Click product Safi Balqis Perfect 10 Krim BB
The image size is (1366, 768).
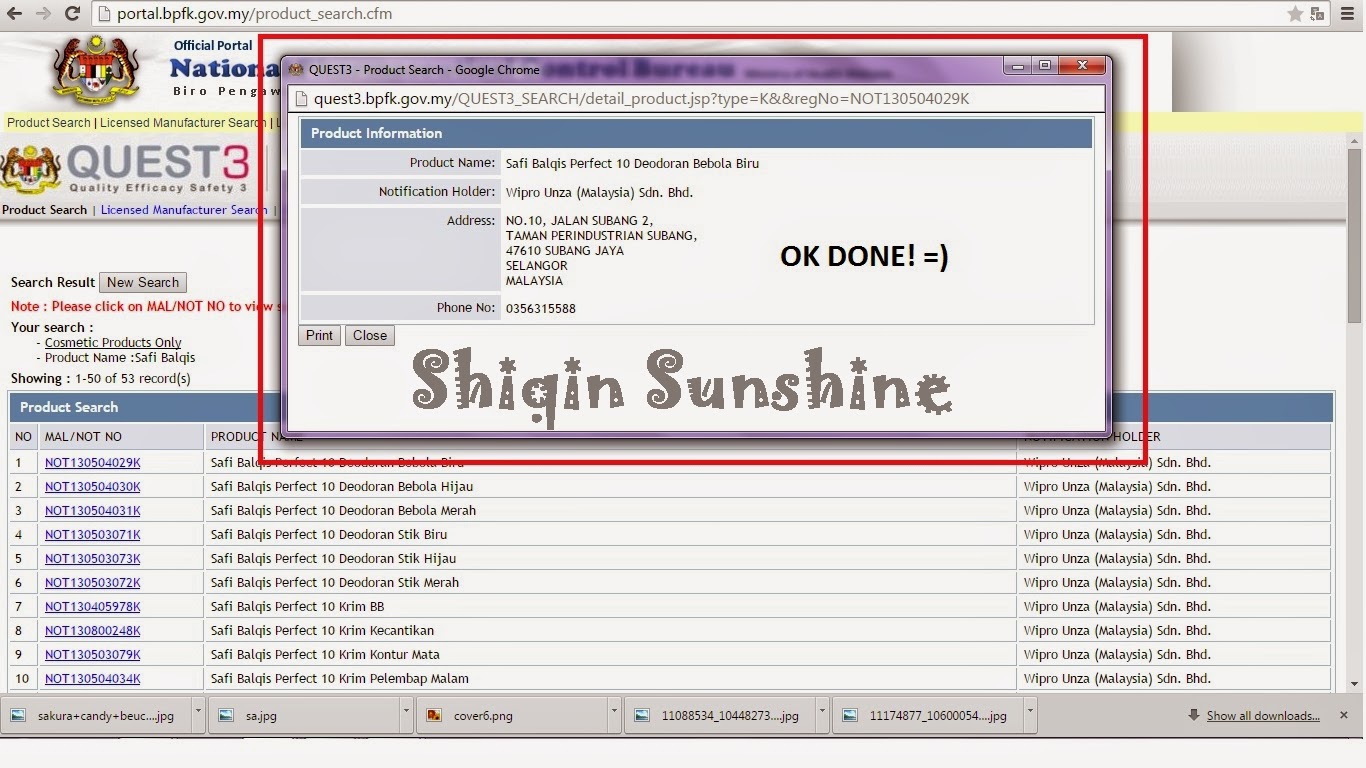click(x=298, y=607)
